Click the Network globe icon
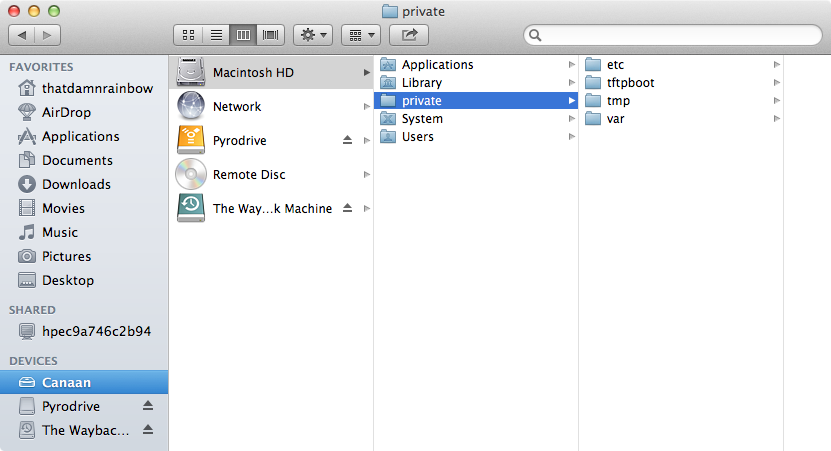The image size is (831, 451). (x=191, y=106)
